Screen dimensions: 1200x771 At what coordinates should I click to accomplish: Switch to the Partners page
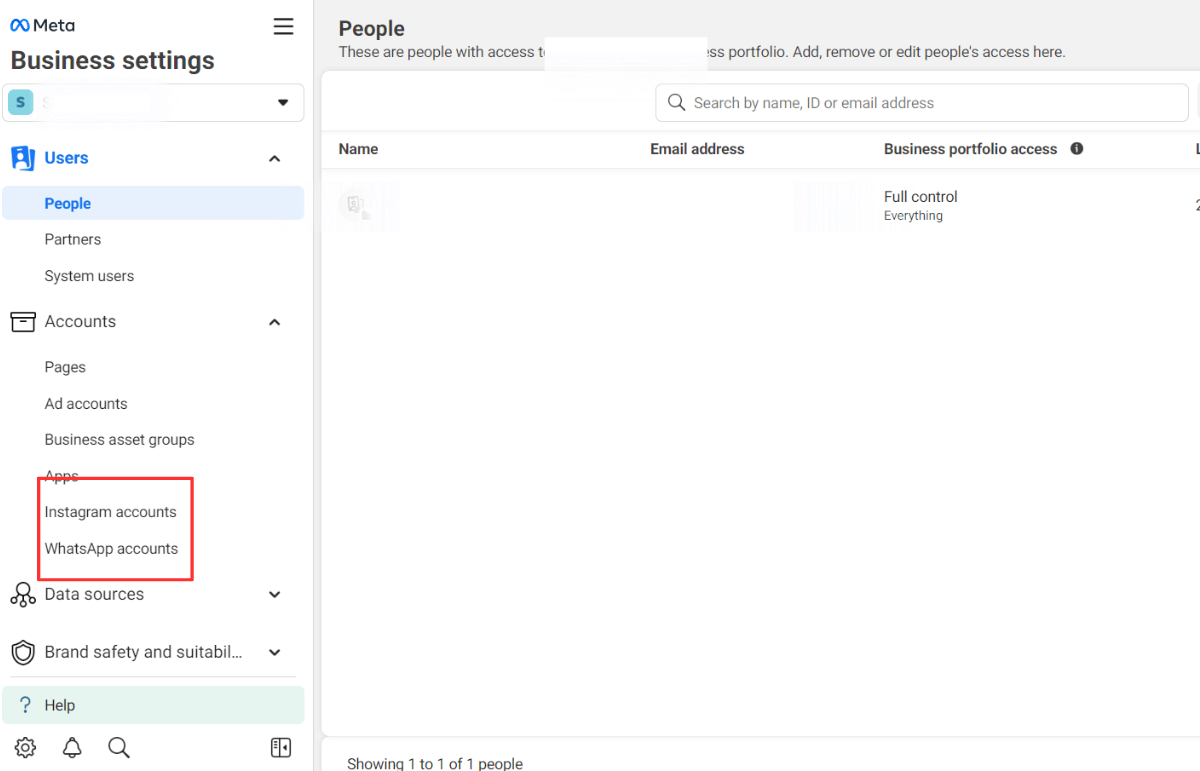[72, 239]
